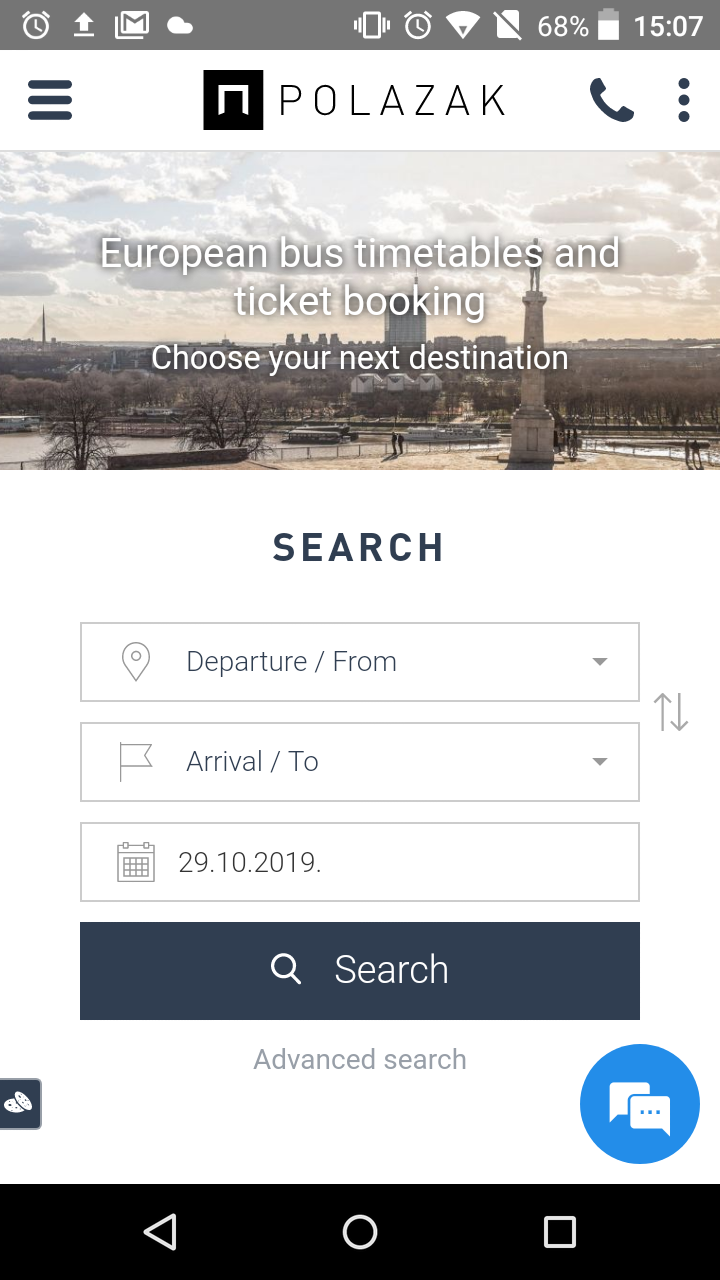Open the cookie settings icon

click(19, 1104)
